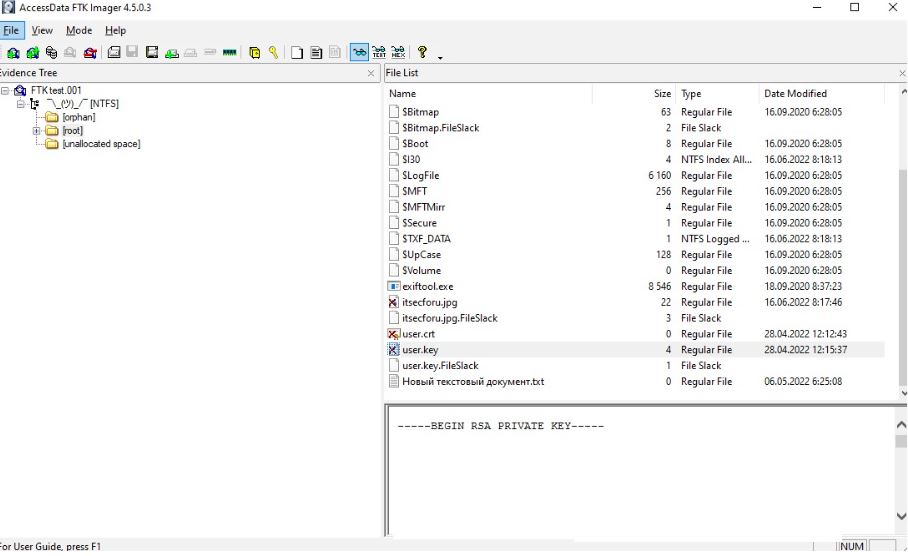Image resolution: width=908 pixels, height=556 pixels.
Task: Click scroll-down arrow of viewer pane
Action: click(x=901, y=516)
